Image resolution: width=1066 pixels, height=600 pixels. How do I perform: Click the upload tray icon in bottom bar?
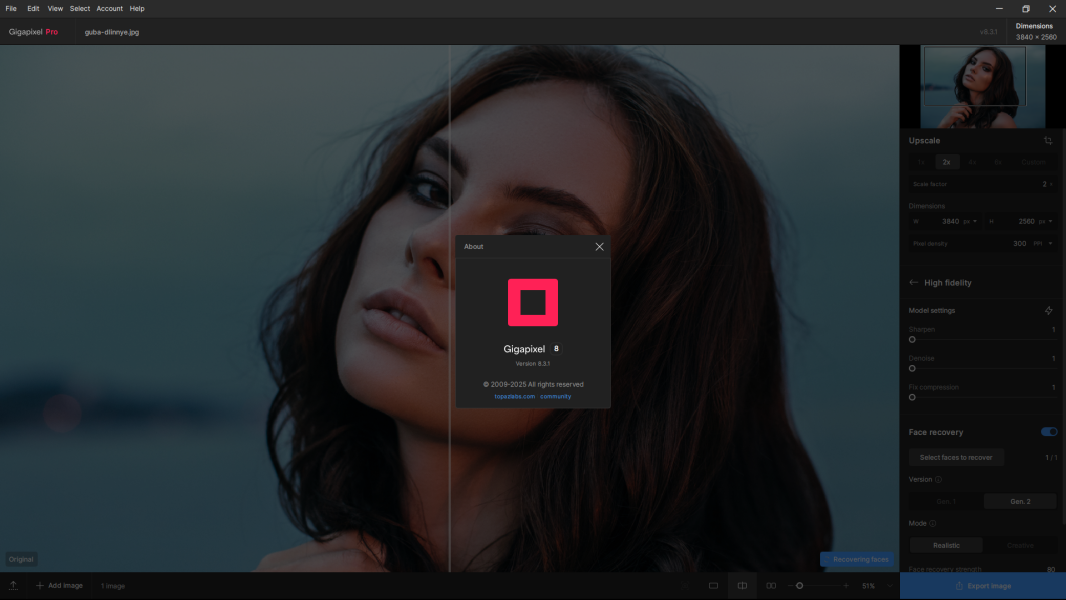pyautogui.click(x=13, y=586)
